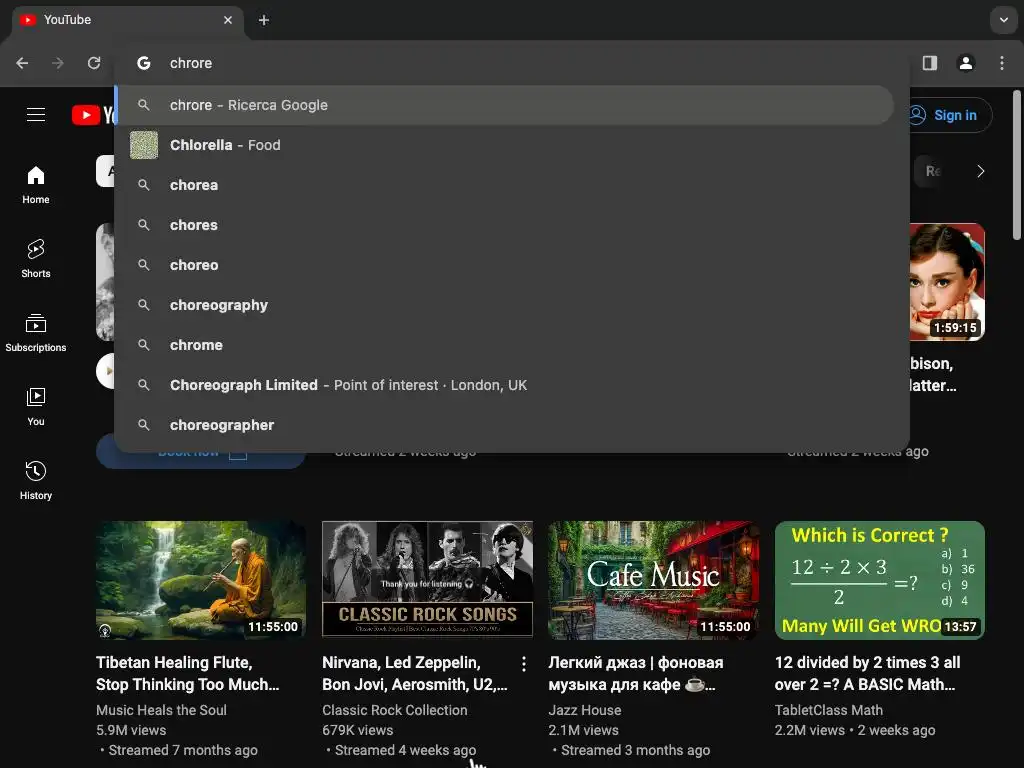Screen dimensions: 1024x768
Task: Click the '2.2M views • 2 weeks ago' text
Action: tap(855, 730)
